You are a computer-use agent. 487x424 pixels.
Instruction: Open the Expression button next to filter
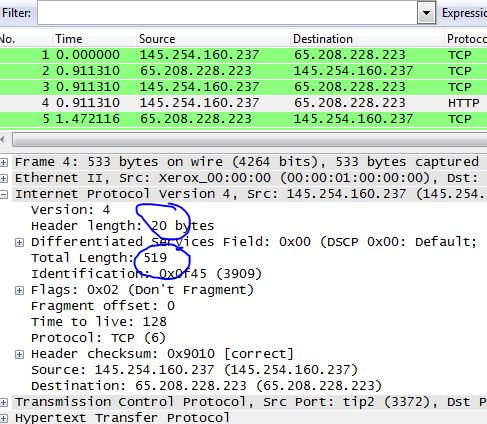click(x=464, y=13)
